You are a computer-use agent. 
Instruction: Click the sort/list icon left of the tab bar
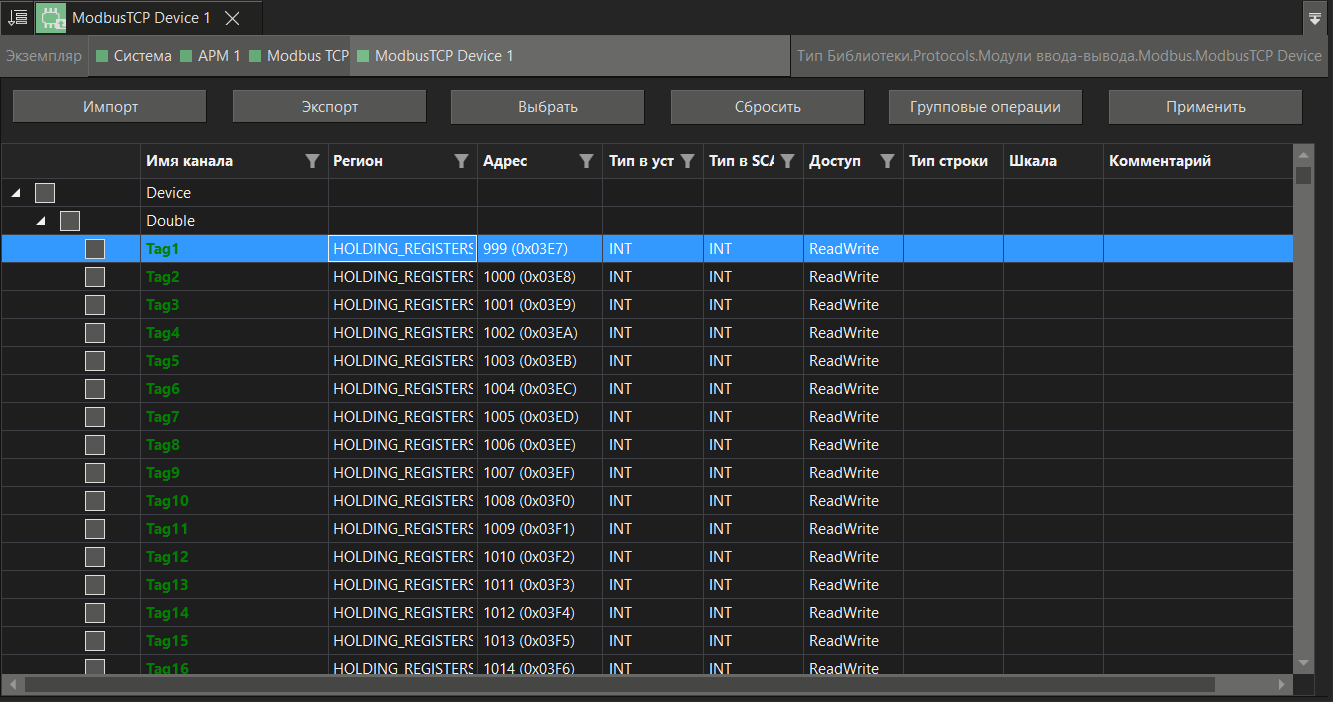pyautogui.click(x=16, y=17)
